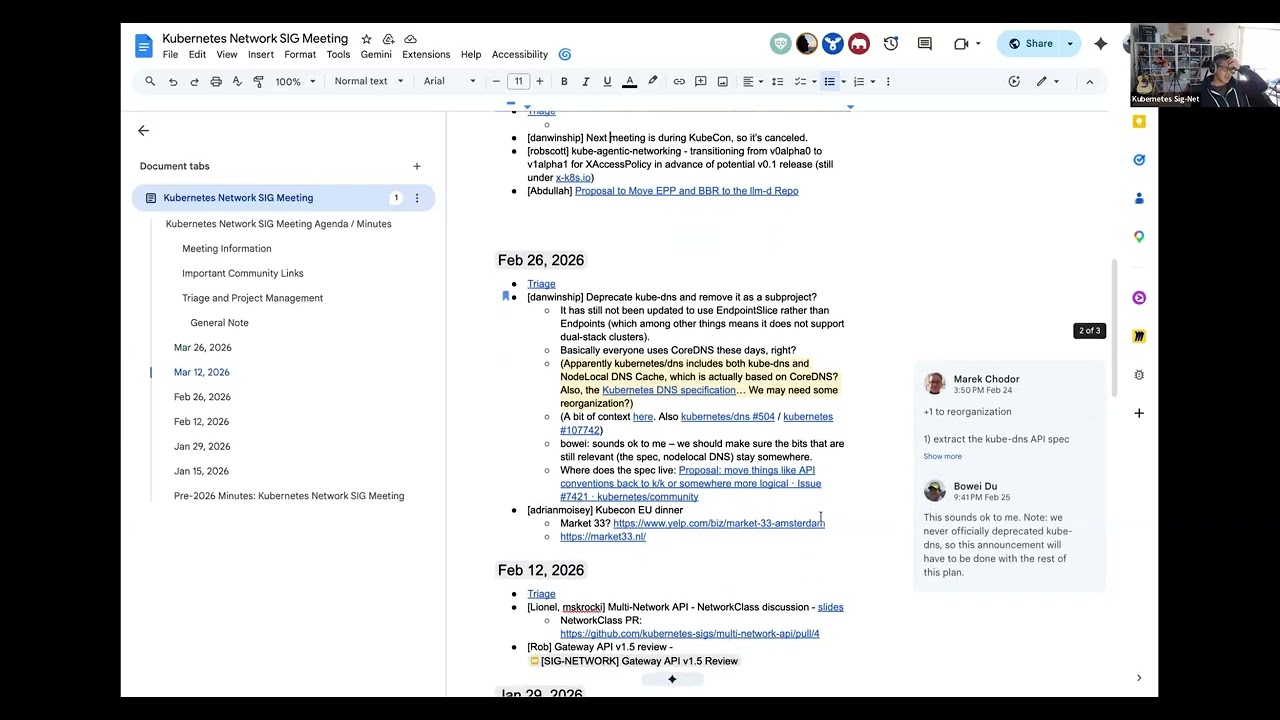Pick a text color with the A icon
The width and height of the screenshot is (1280, 720).
point(629,81)
